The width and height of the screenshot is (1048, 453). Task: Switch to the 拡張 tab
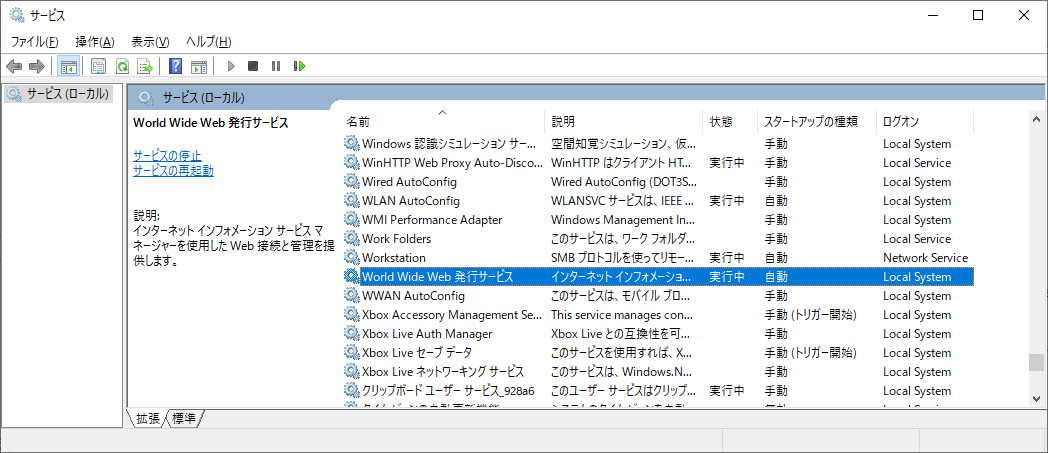(x=147, y=418)
